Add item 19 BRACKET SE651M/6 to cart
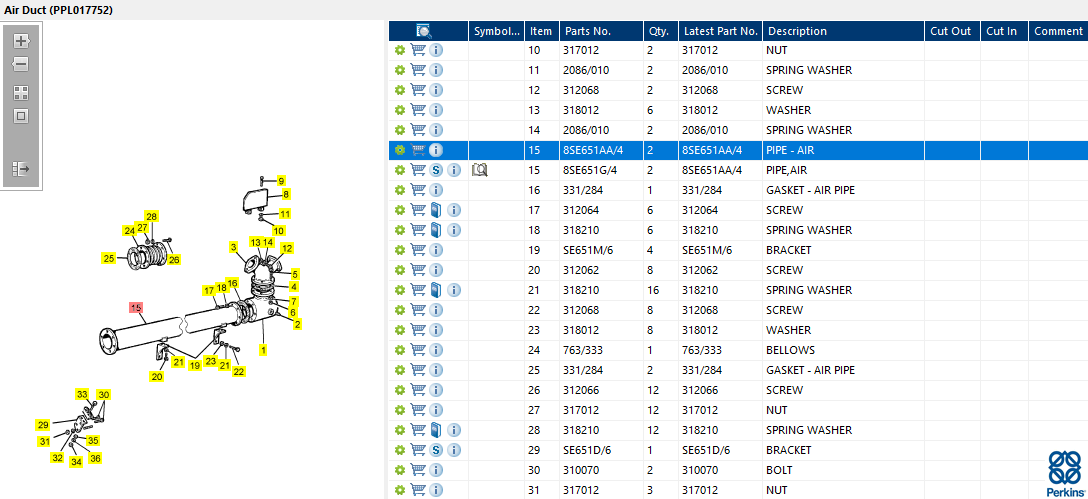The image size is (1088, 499). (x=418, y=250)
